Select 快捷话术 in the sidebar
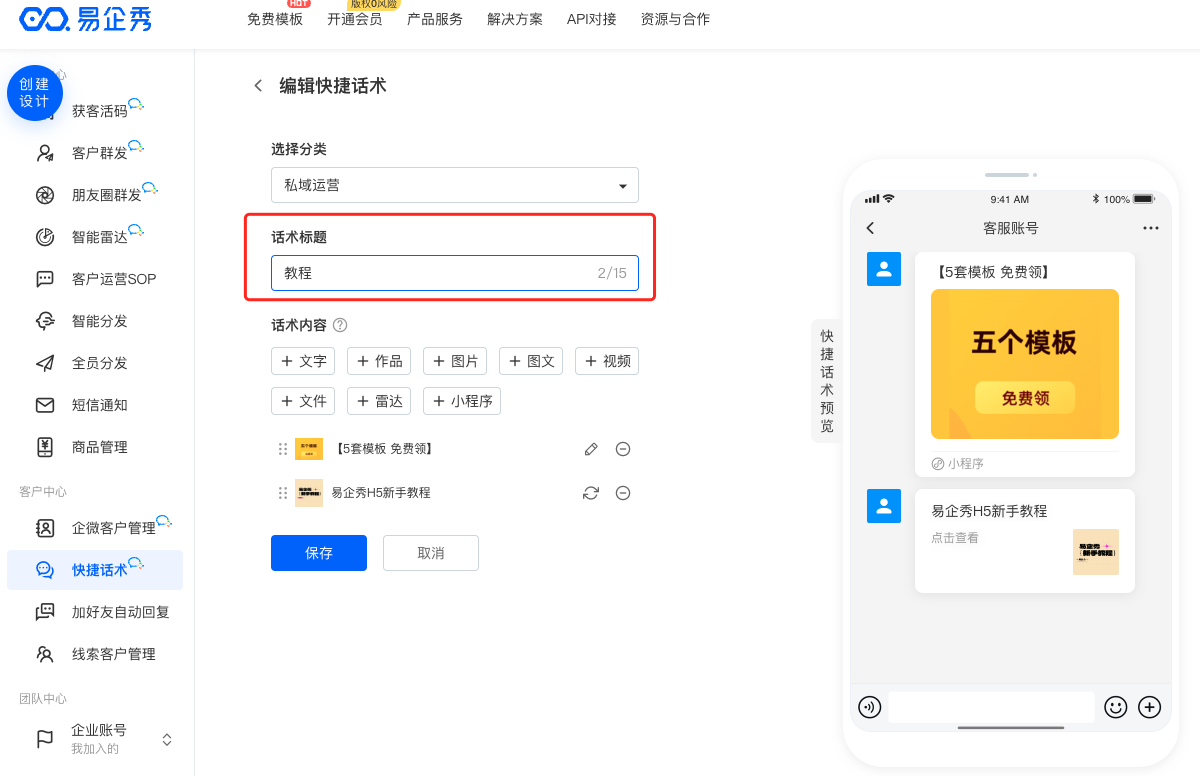The image size is (1200, 776). (95, 570)
